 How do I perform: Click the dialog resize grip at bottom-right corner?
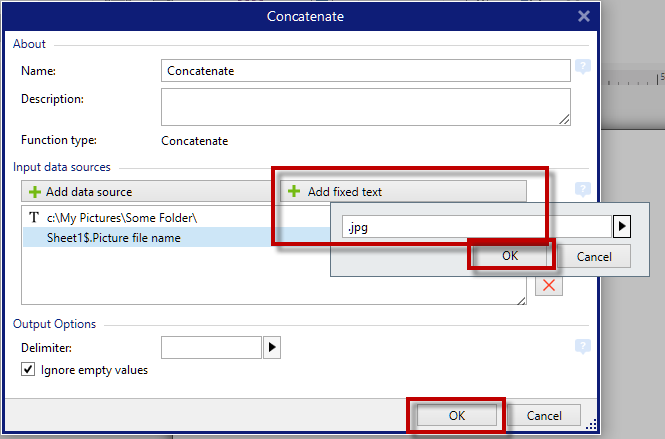pyautogui.click(x=591, y=423)
